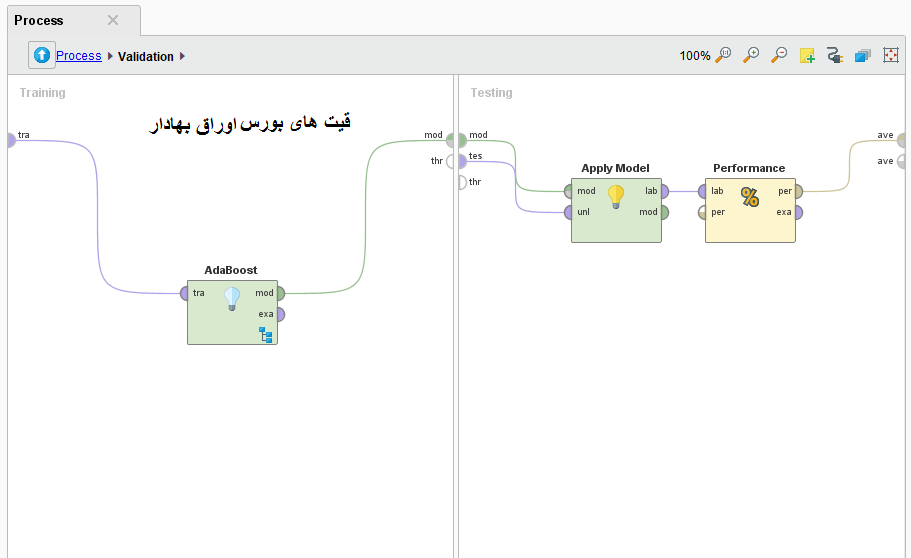Open the Process breadcrumb link
Viewport: 911px width, 558px height.
(x=78, y=56)
